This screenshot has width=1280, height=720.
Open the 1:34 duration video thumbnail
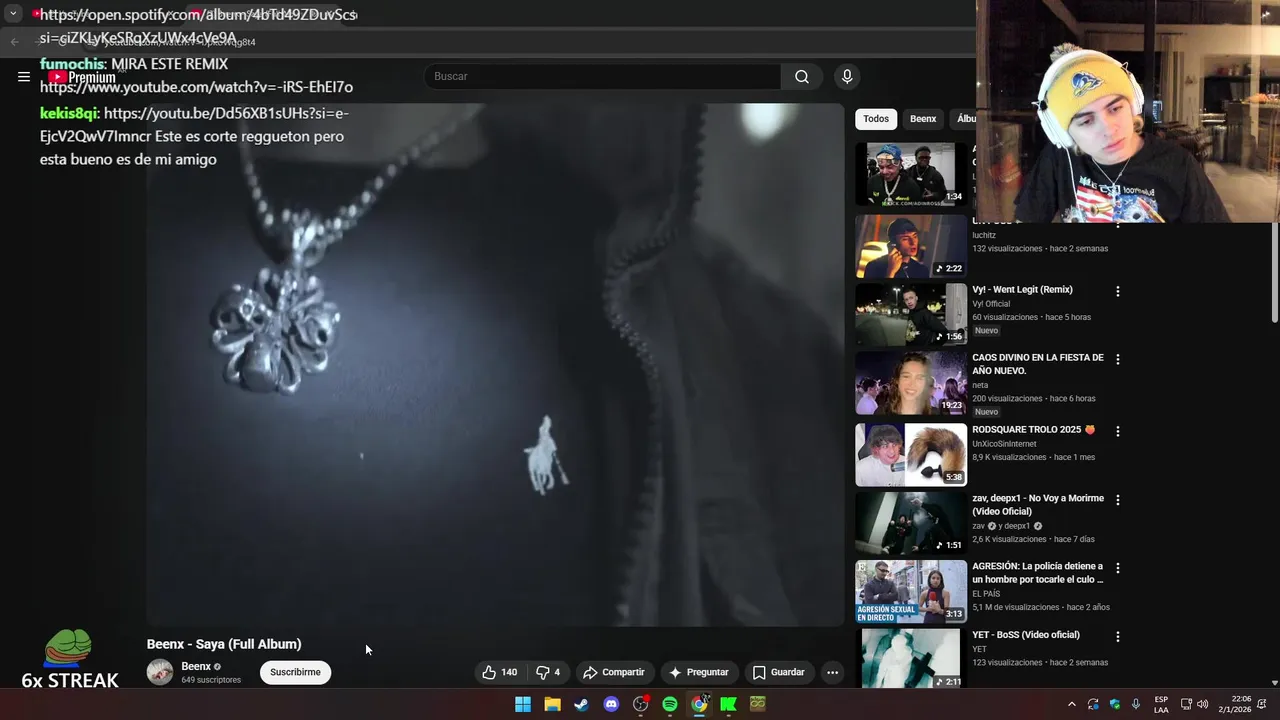[x=911, y=174]
